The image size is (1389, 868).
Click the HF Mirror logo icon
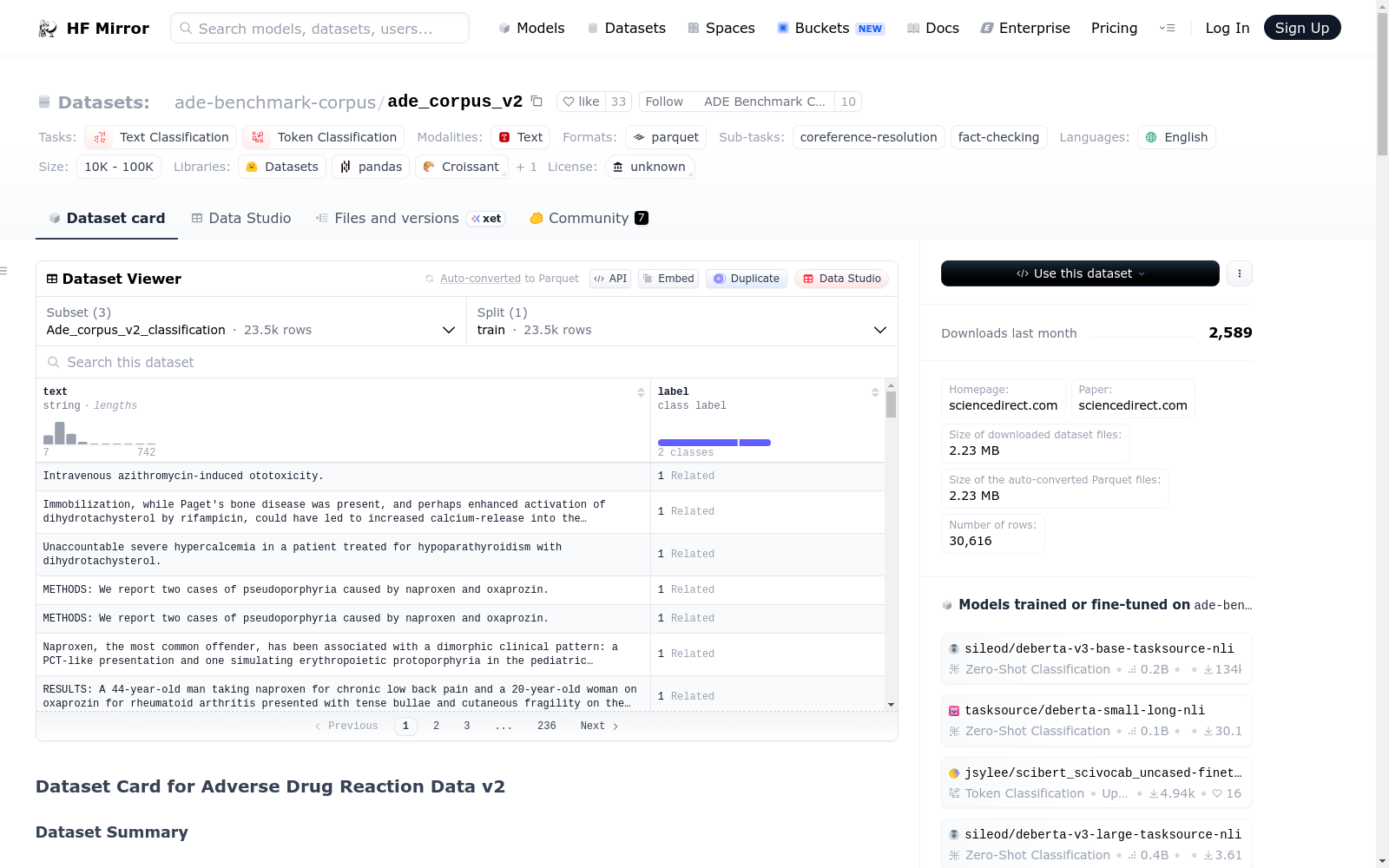48,29
